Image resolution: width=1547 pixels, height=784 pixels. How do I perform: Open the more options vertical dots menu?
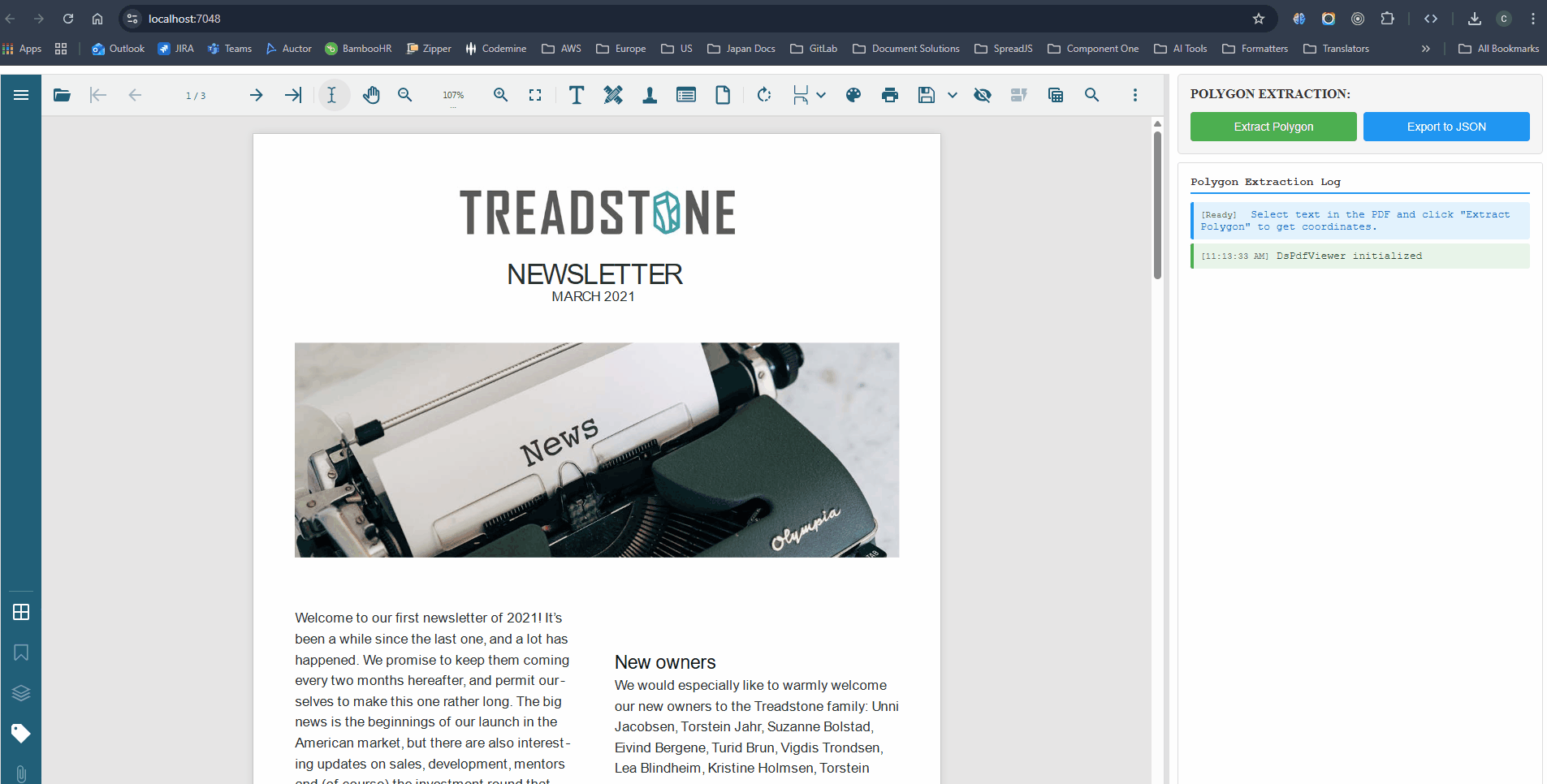(1134, 95)
